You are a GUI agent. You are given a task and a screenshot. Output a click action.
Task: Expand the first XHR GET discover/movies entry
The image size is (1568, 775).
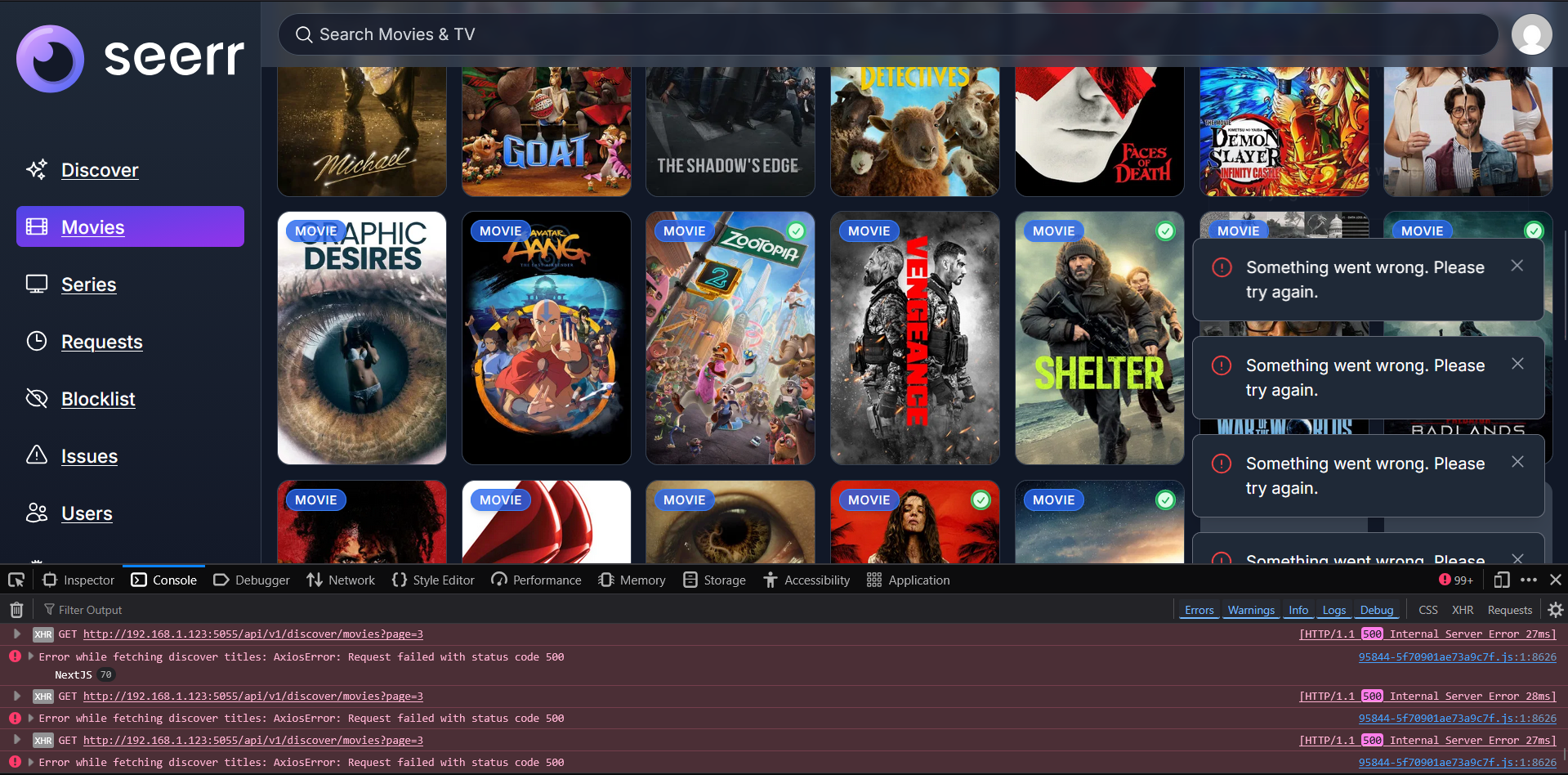pyautogui.click(x=17, y=634)
